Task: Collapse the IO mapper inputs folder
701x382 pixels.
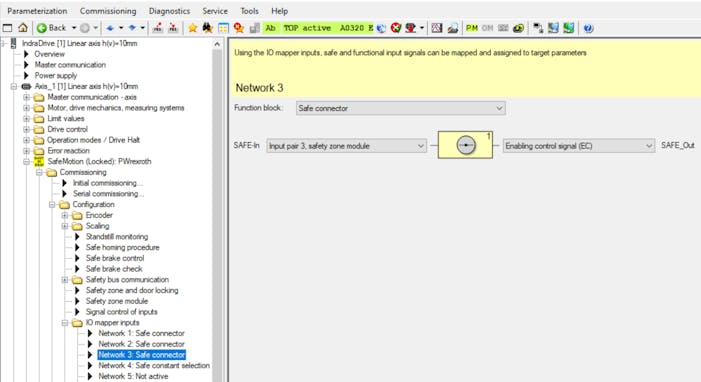Action: 65,323
